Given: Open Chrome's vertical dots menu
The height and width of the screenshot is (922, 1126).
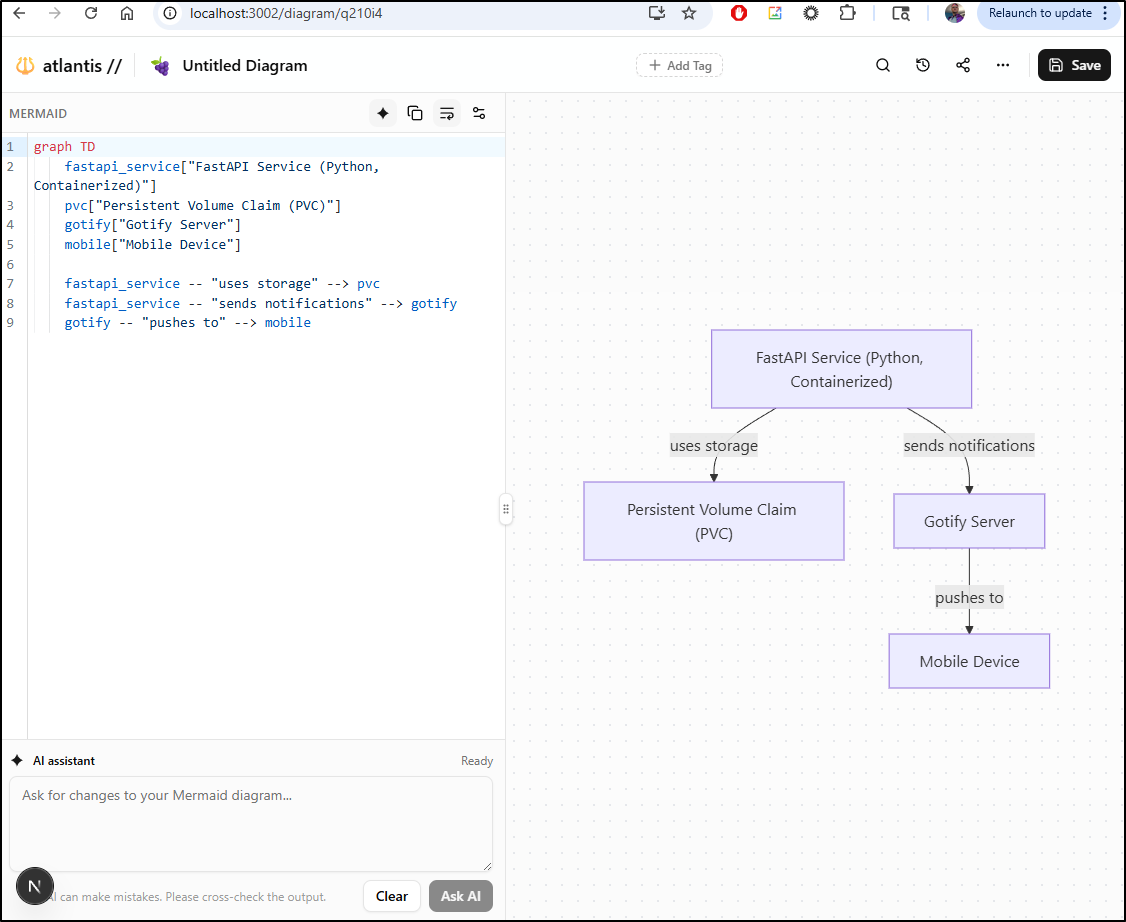Looking at the screenshot, I should (1105, 13).
